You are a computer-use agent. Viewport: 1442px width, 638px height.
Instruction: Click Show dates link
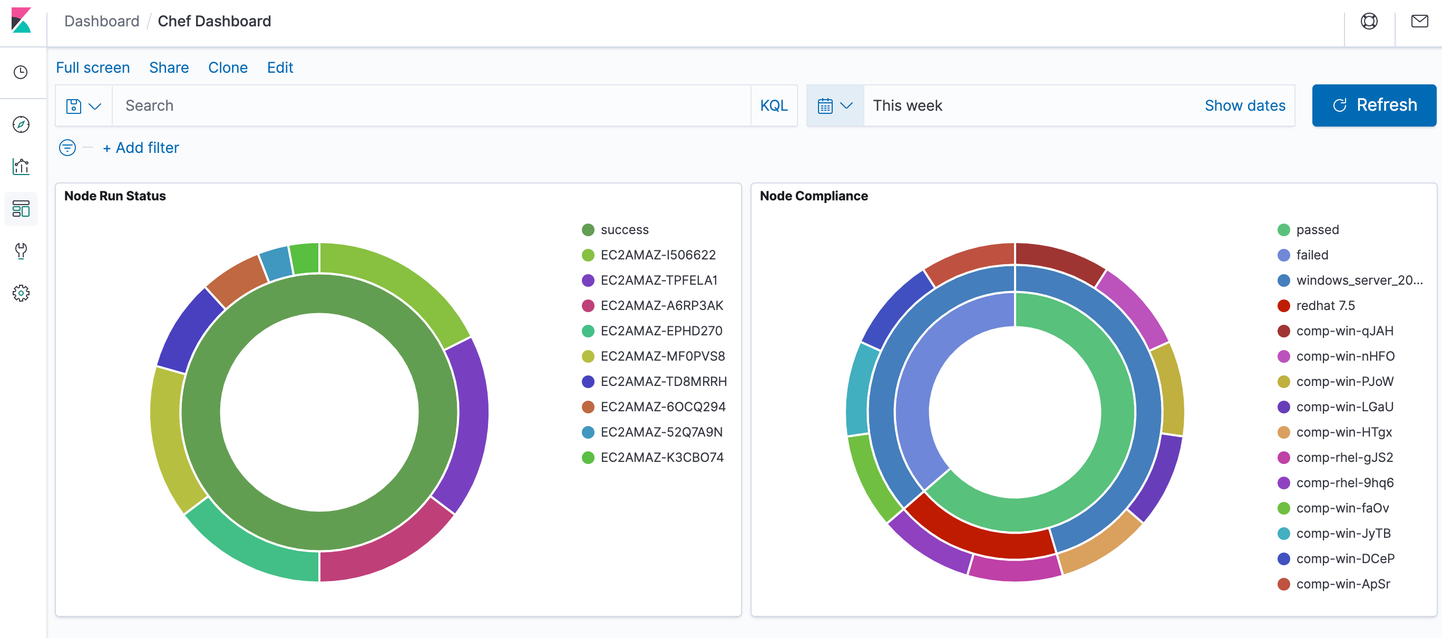(x=1245, y=106)
